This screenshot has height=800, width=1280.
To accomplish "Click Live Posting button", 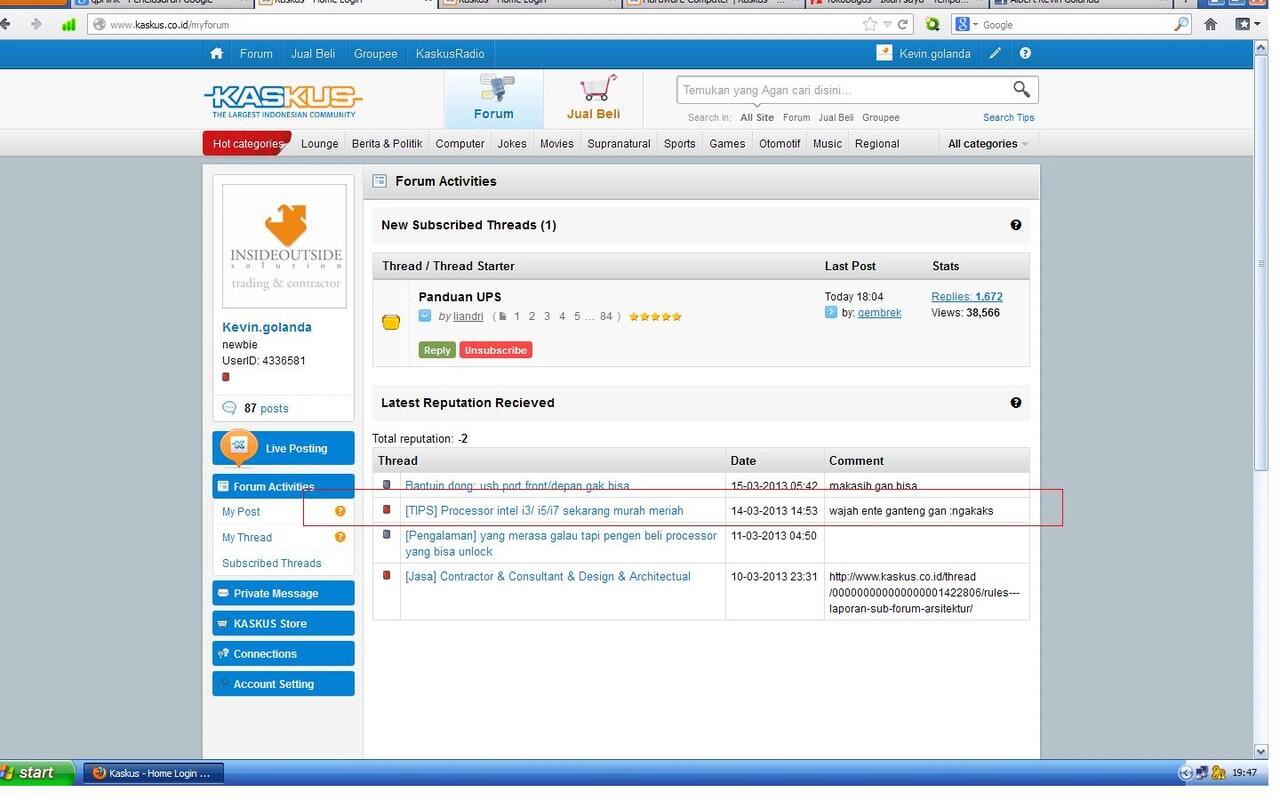I will pyautogui.click(x=283, y=448).
